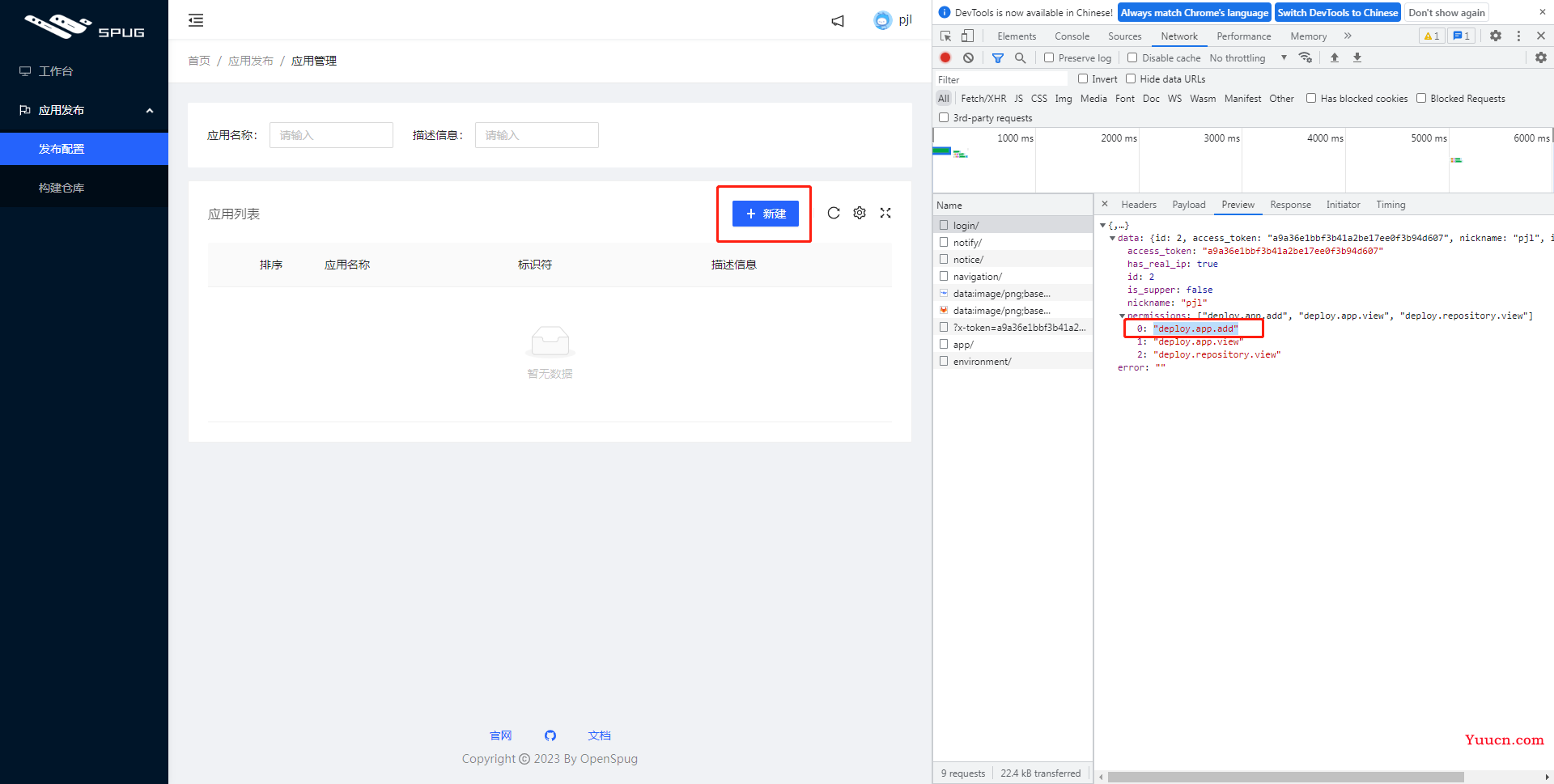The height and width of the screenshot is (784, 1554).
Task: Import HAR file with upload arrow
Action: pos(1335,57)
